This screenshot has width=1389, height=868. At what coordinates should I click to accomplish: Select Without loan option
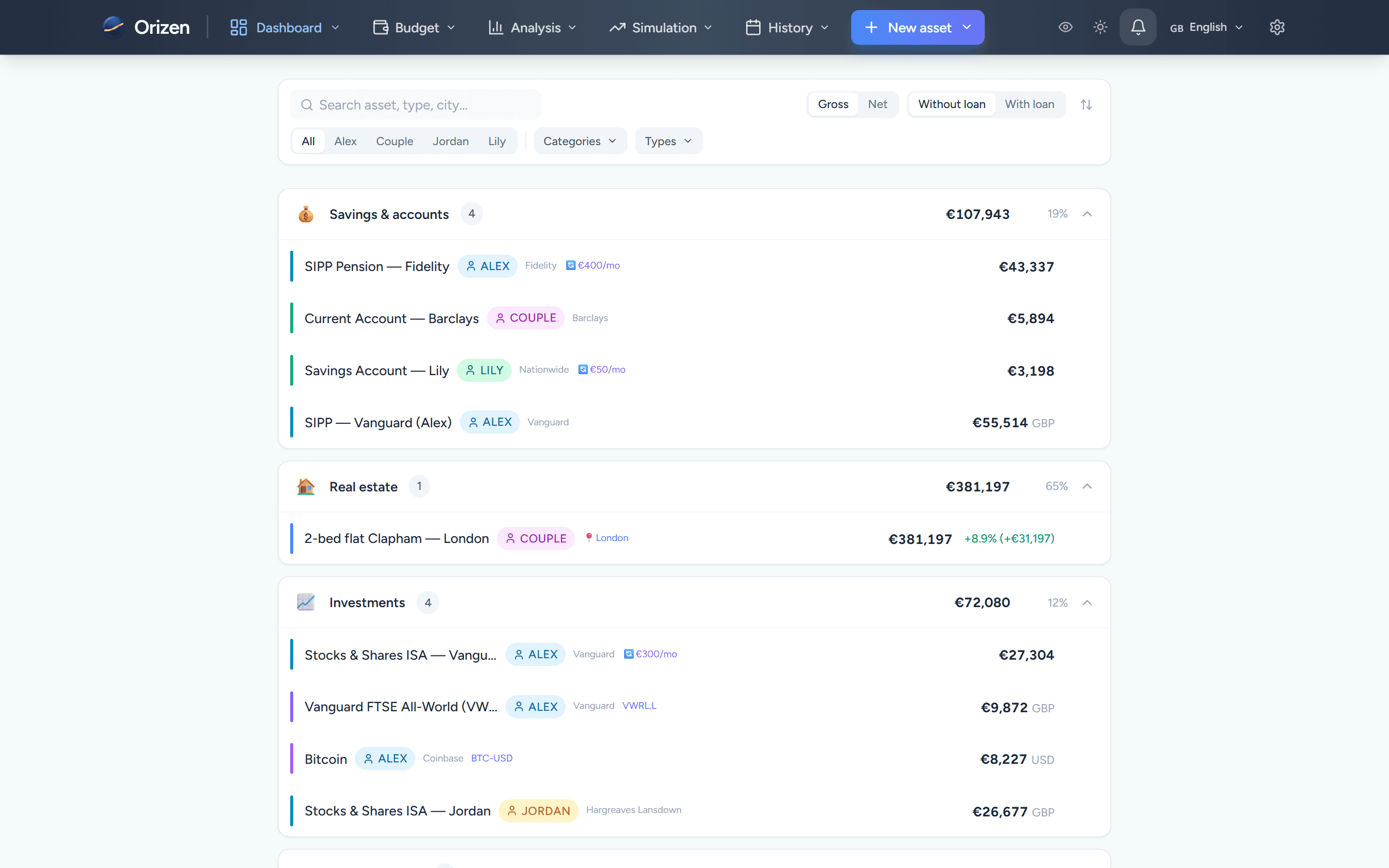[951, 104]
